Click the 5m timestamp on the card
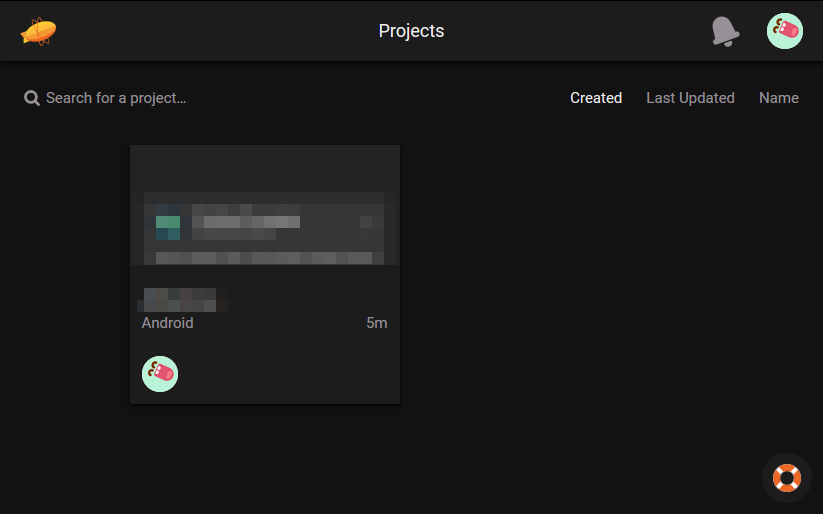 tap(376, 323)
